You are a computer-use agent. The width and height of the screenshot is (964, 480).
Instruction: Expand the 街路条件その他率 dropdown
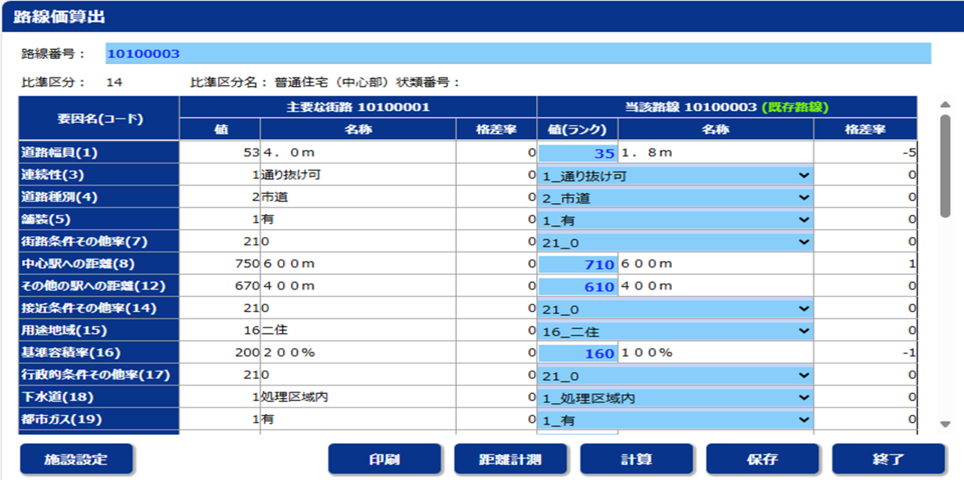point(676,241)
